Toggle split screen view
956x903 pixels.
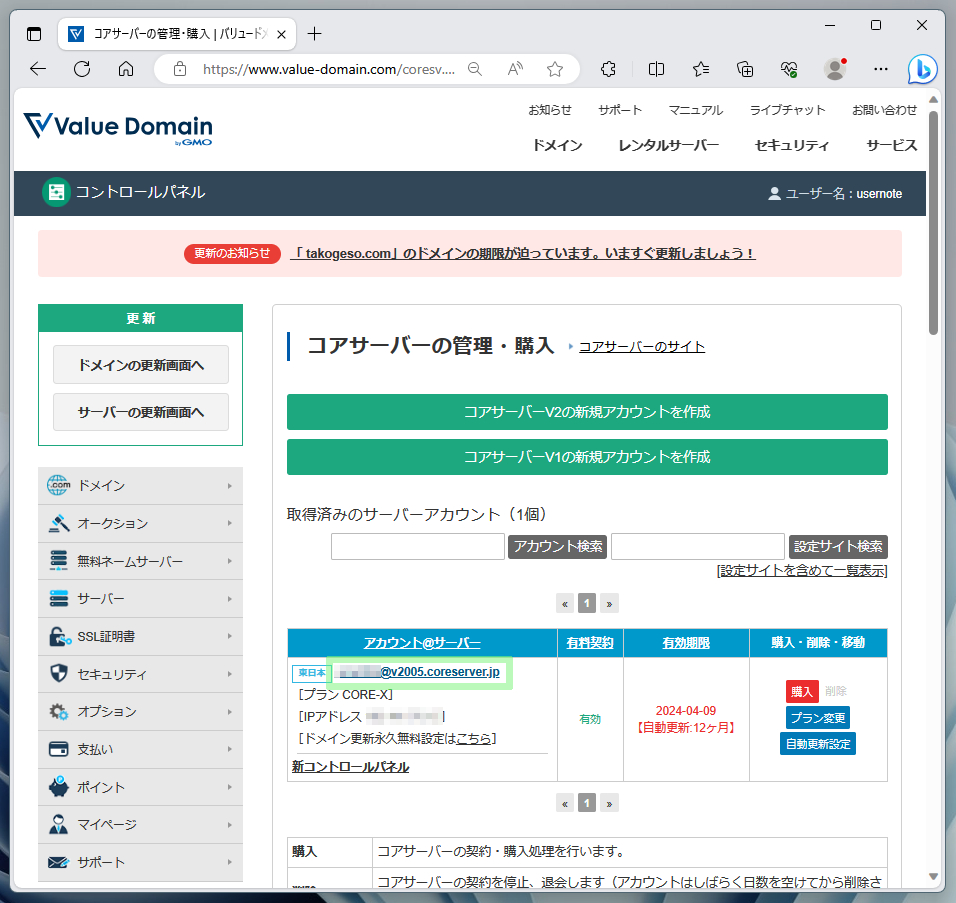[x=657, y=69]
